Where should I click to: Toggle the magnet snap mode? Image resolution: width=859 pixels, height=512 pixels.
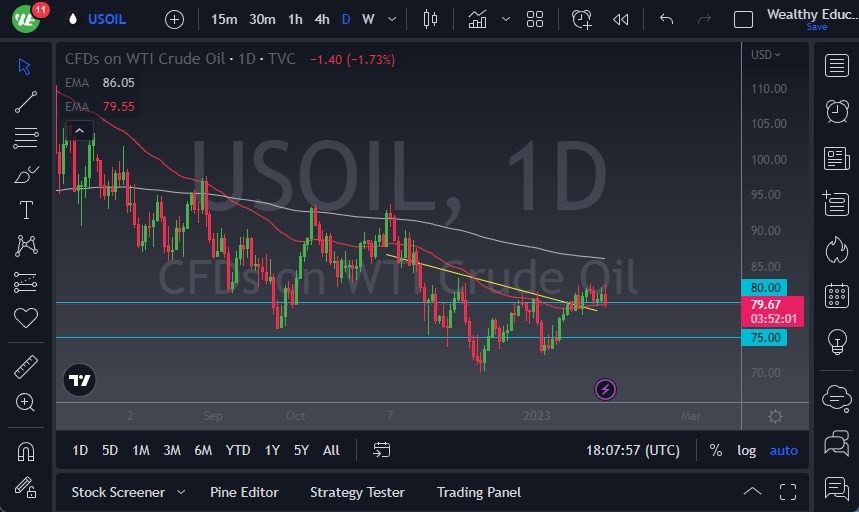26,451
